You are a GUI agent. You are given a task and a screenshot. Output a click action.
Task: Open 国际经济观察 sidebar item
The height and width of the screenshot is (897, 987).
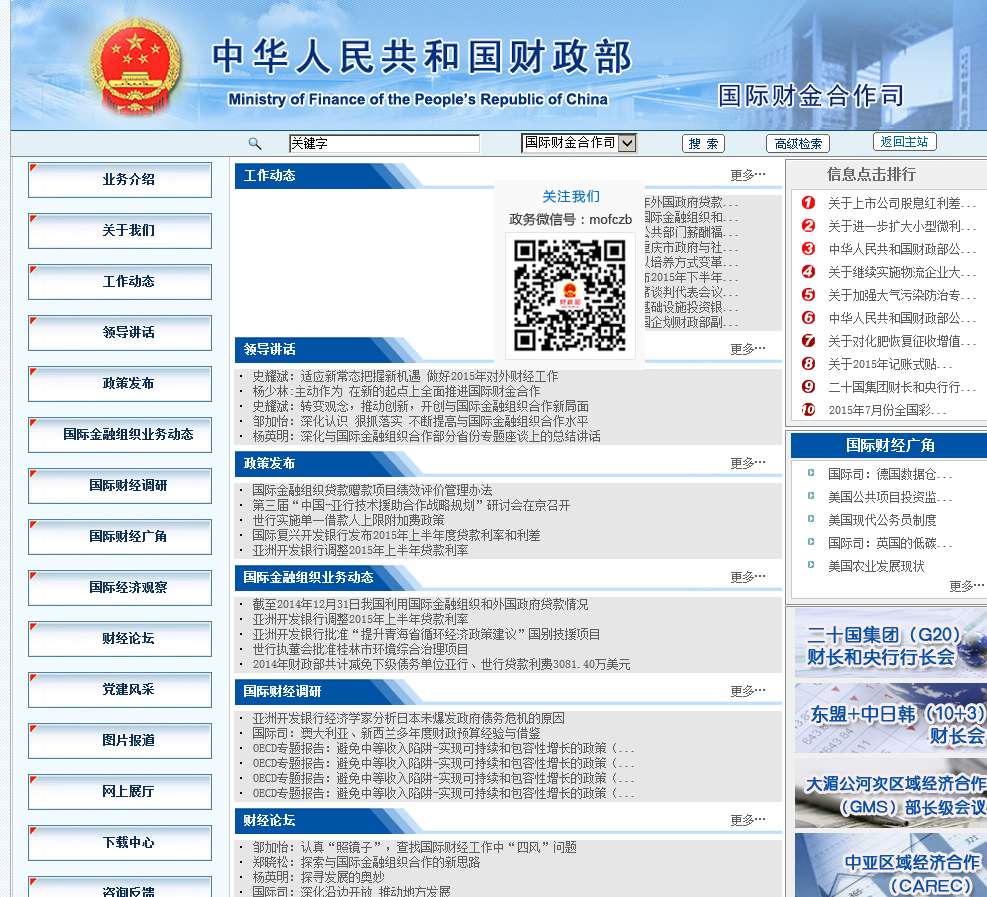[120, 588]
